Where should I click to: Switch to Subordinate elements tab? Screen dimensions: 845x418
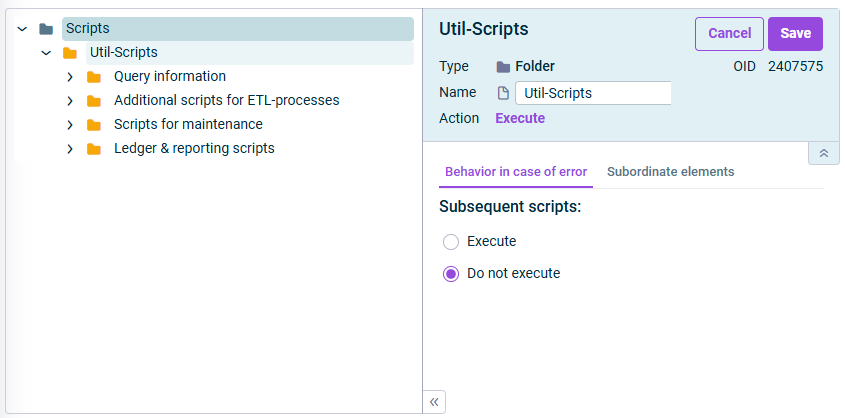pyautogui.click(x=670, y=172)
